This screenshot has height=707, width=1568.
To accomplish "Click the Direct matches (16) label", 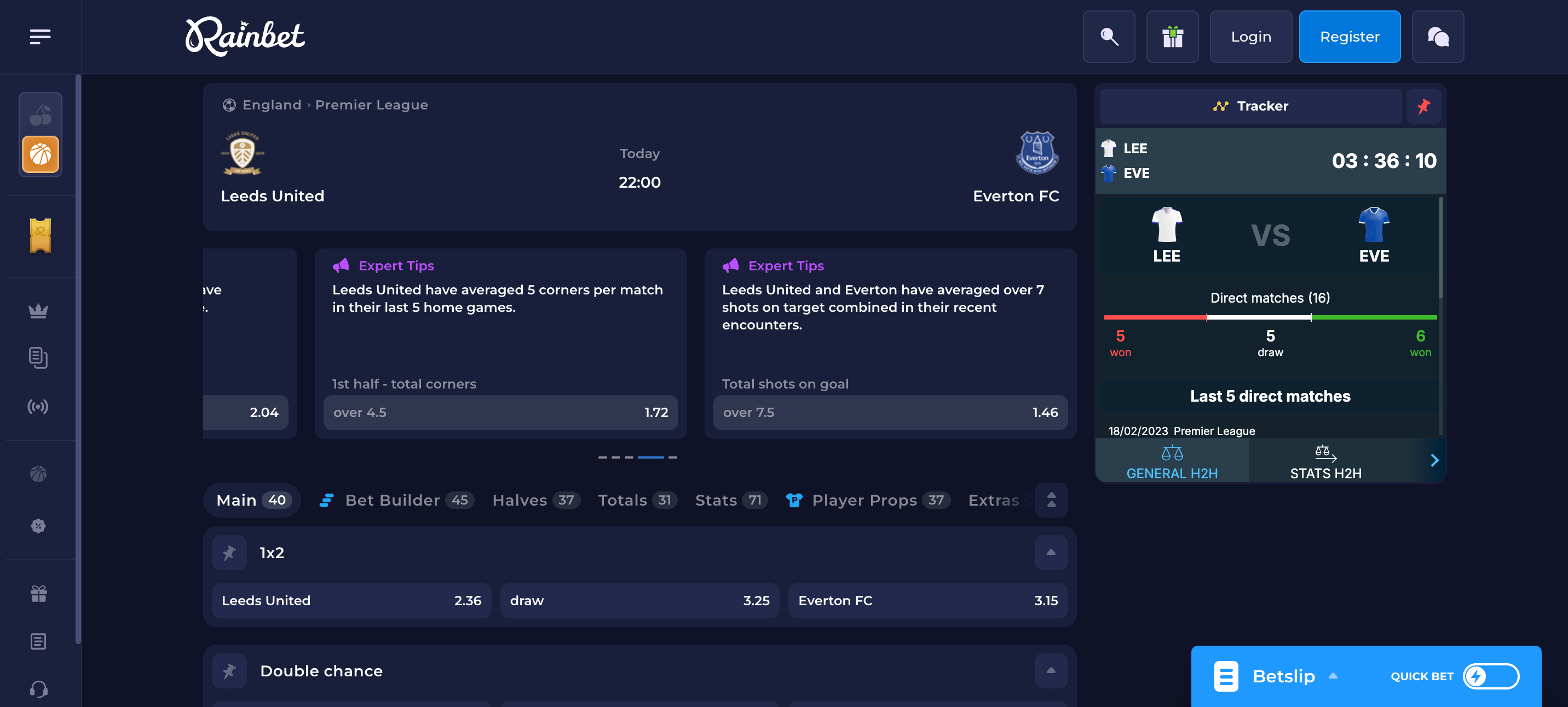I will [1270, 298].
